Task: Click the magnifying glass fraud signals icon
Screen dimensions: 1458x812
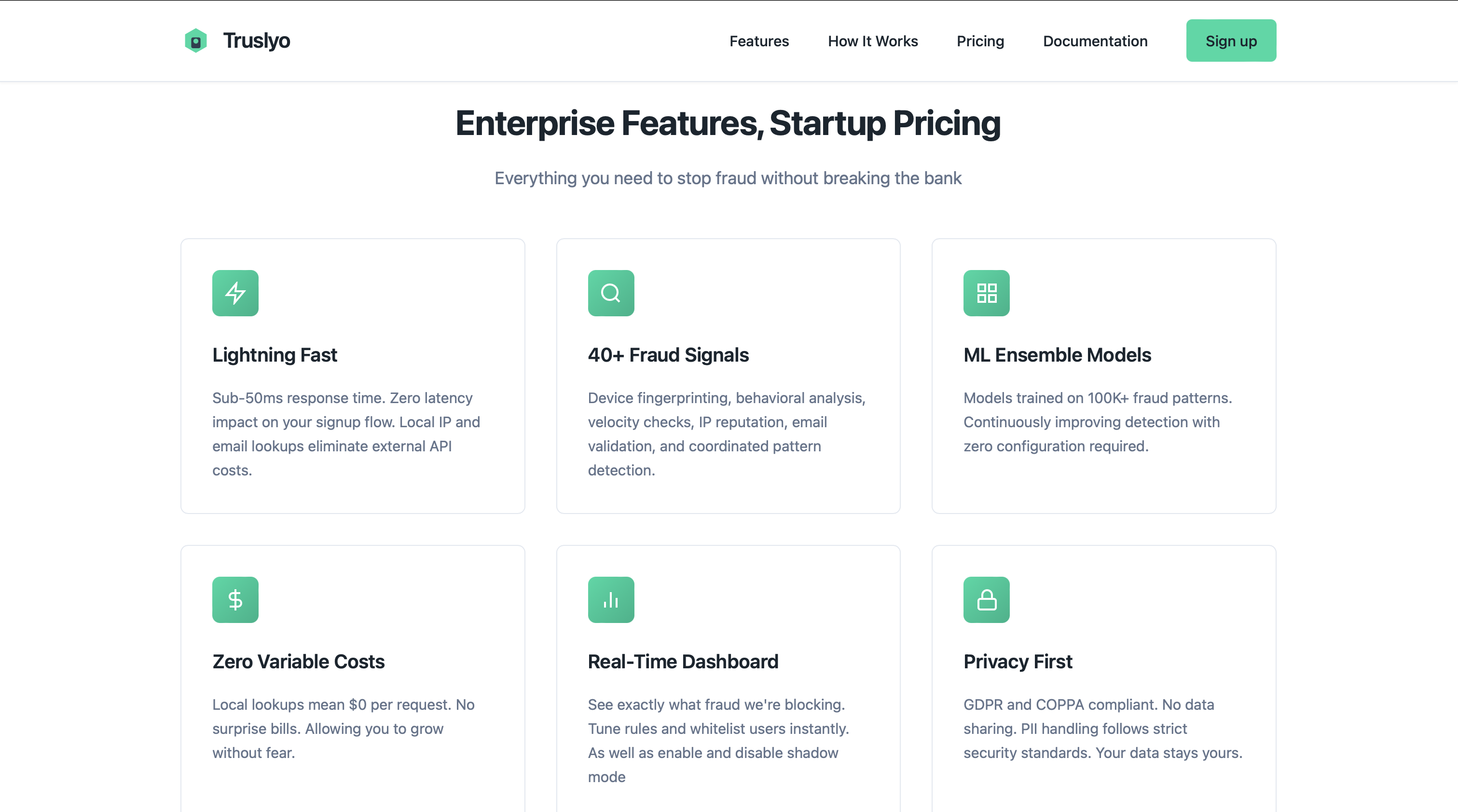Action: coord(611,293)
